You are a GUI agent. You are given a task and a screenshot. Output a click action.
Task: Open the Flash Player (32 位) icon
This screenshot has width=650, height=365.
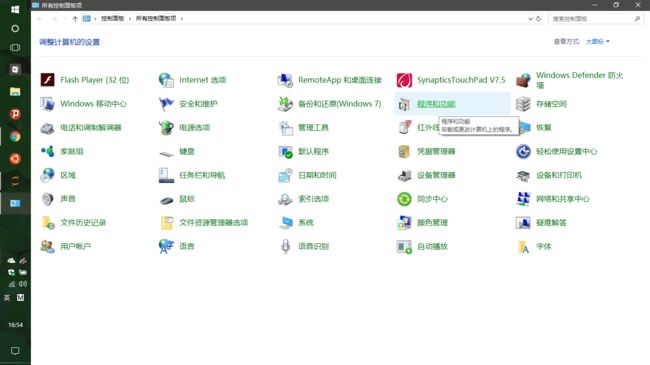point(47,80)
